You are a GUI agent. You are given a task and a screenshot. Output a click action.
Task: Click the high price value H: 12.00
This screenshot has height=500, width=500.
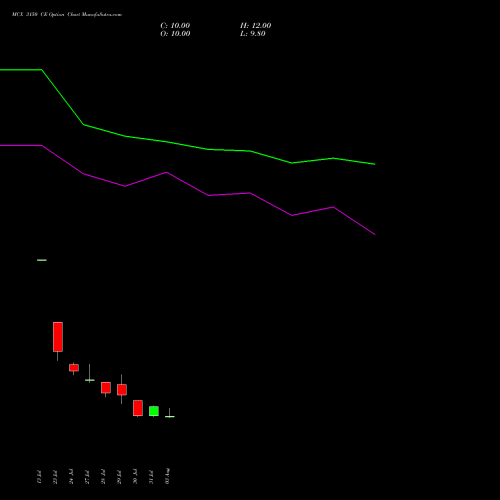point(255,26)
